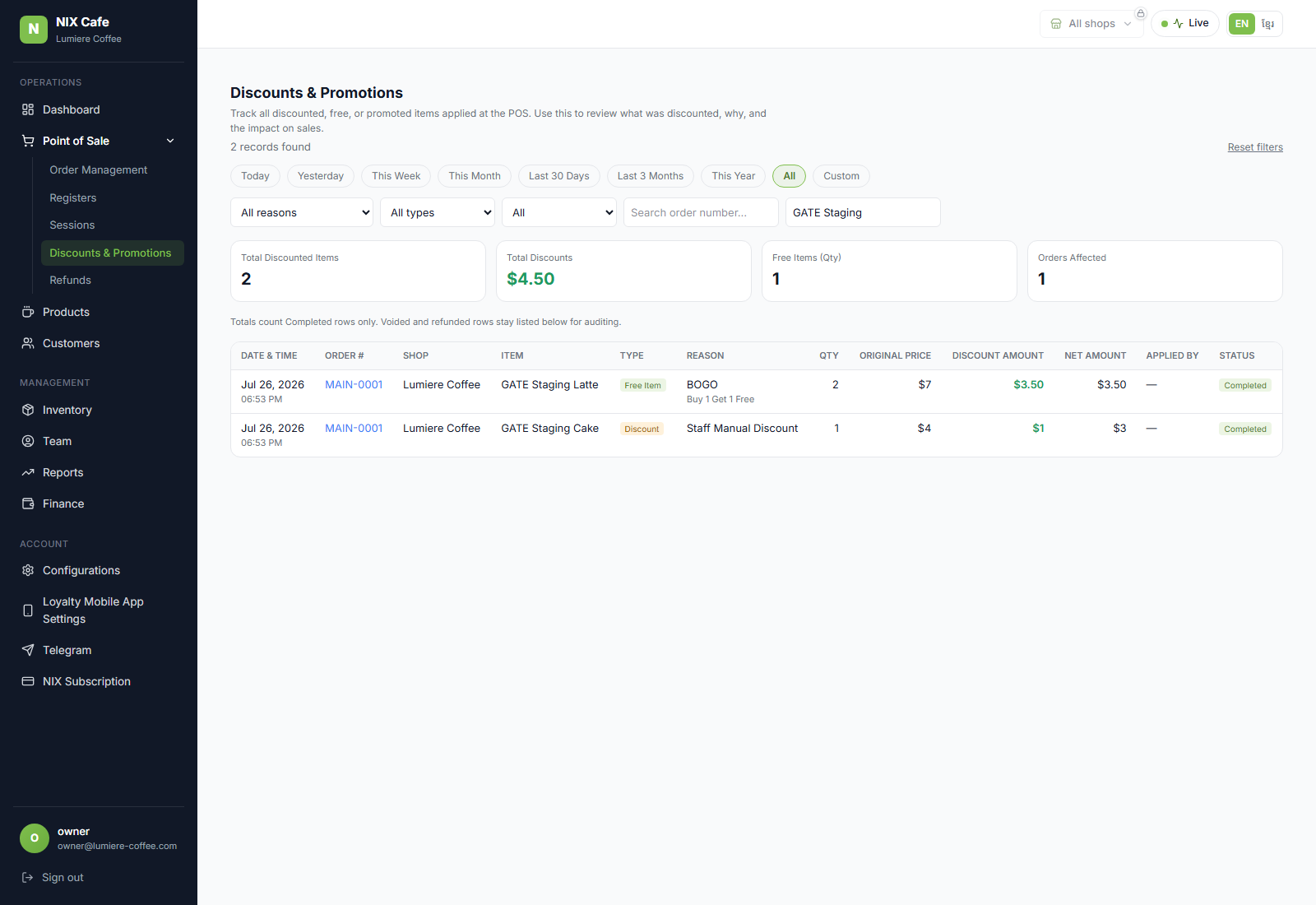Open Configurations via the gear icon
Viewport: 1316px width, 905px height.
(x=28, y=570)
